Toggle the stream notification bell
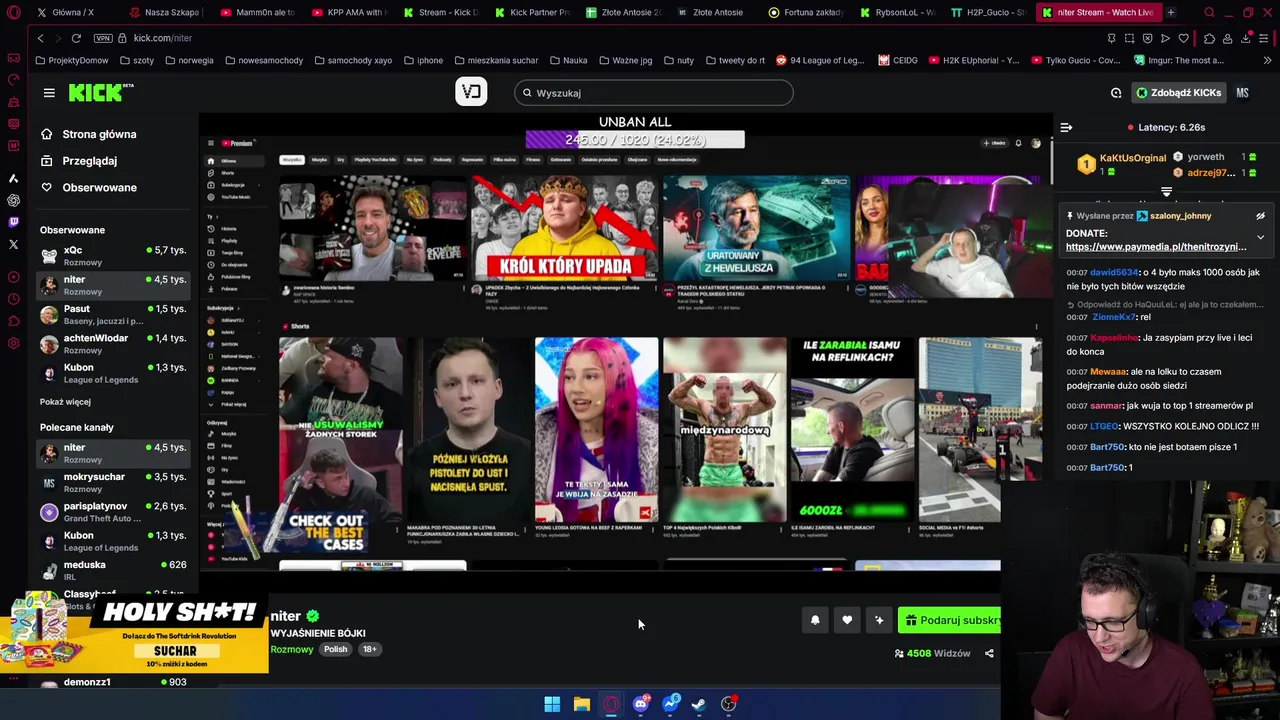1280x720 pixels. (x=815, y=620)
